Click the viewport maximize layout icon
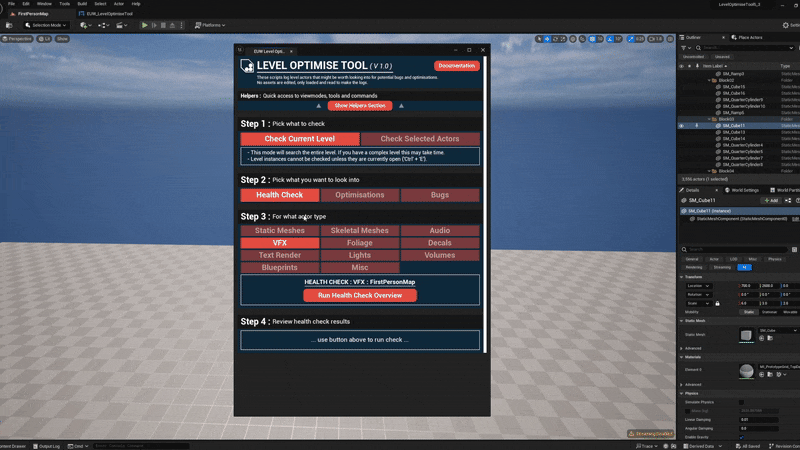 (670, 39)
